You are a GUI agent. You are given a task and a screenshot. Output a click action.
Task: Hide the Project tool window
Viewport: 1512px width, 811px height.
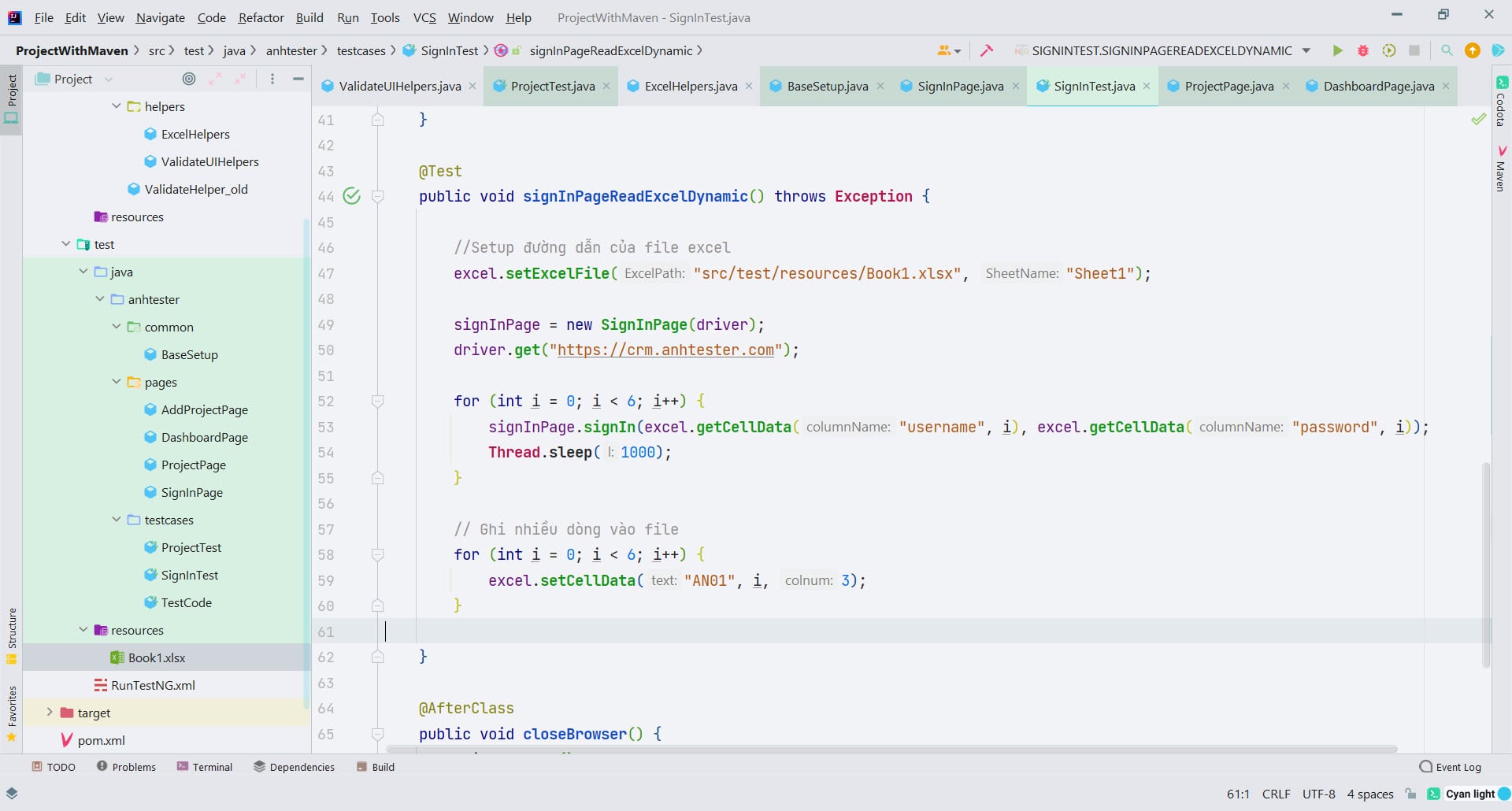[x=298, y=79]
